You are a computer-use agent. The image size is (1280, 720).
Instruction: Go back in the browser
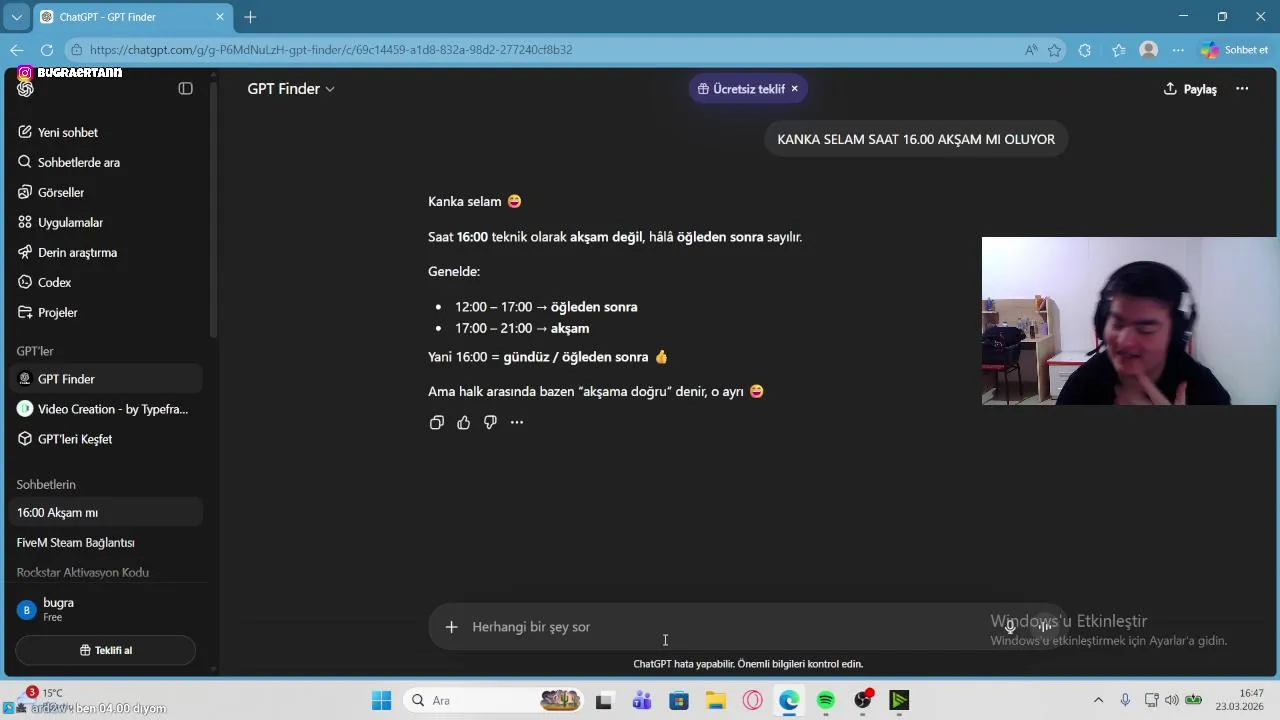[17, 50]
